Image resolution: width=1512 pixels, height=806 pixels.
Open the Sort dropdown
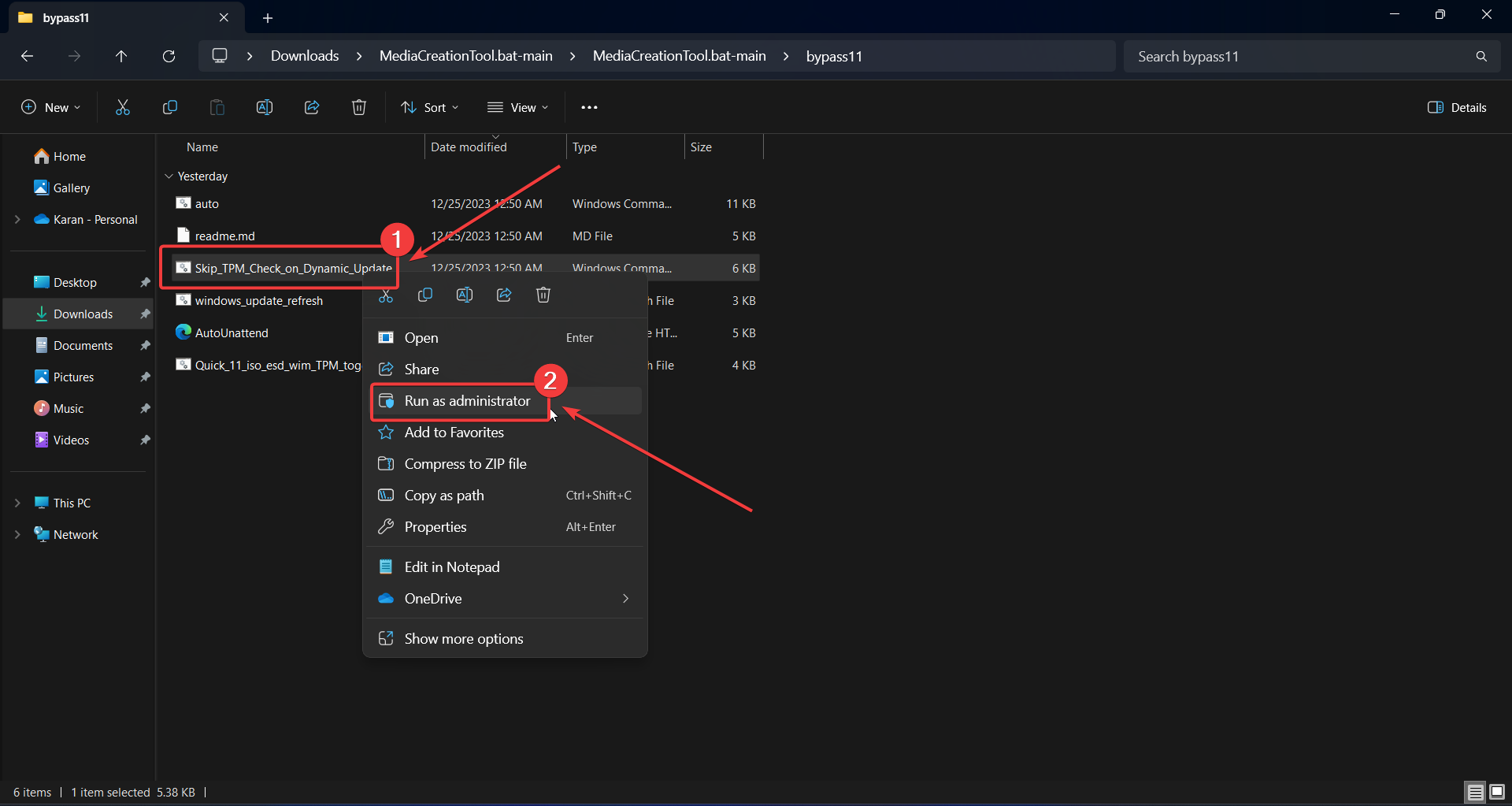(x=430, y=107)
